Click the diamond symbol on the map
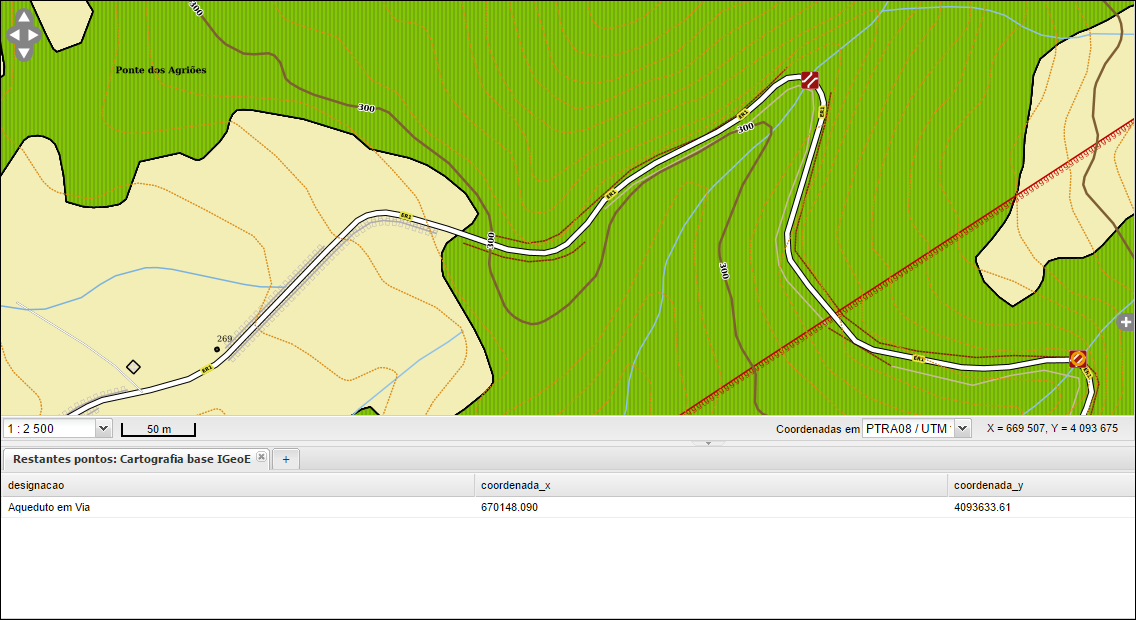1136x620 pixels. [x=133, y=367]
